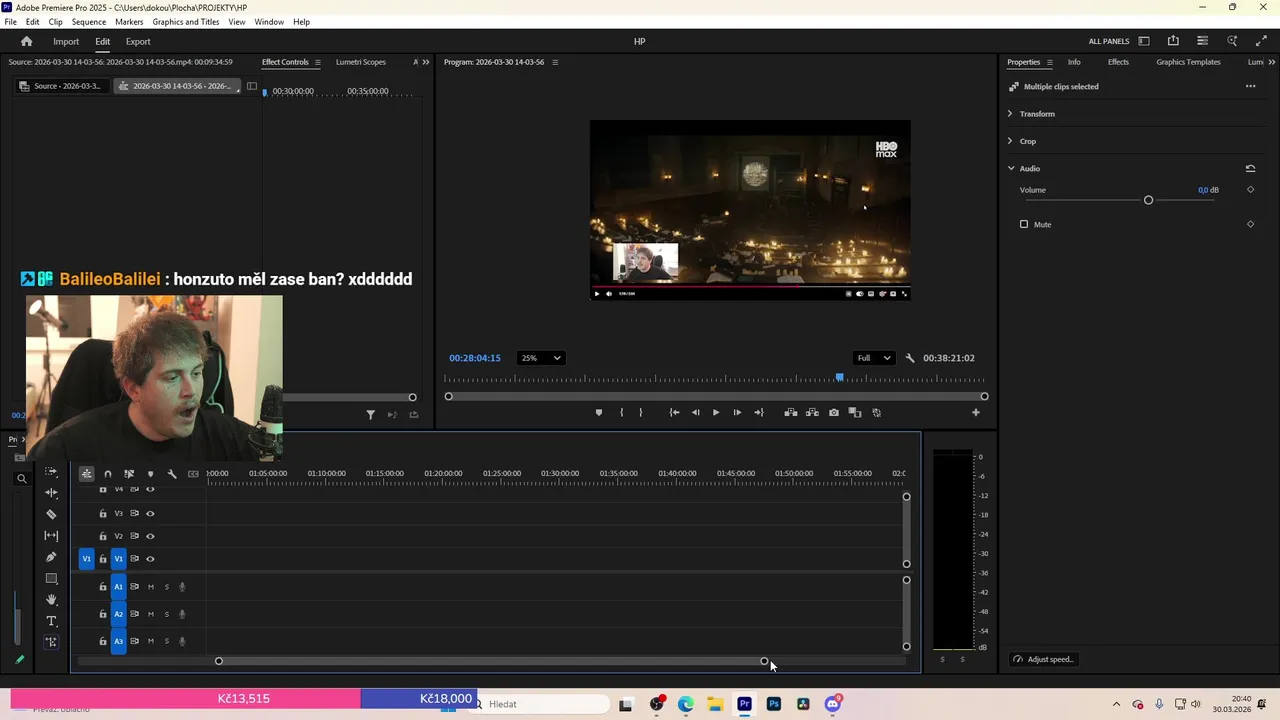The height and width of the screenshot is (720, 1280).
Task: Toggle V3 track output eye
Action: (x=150, y=514)
